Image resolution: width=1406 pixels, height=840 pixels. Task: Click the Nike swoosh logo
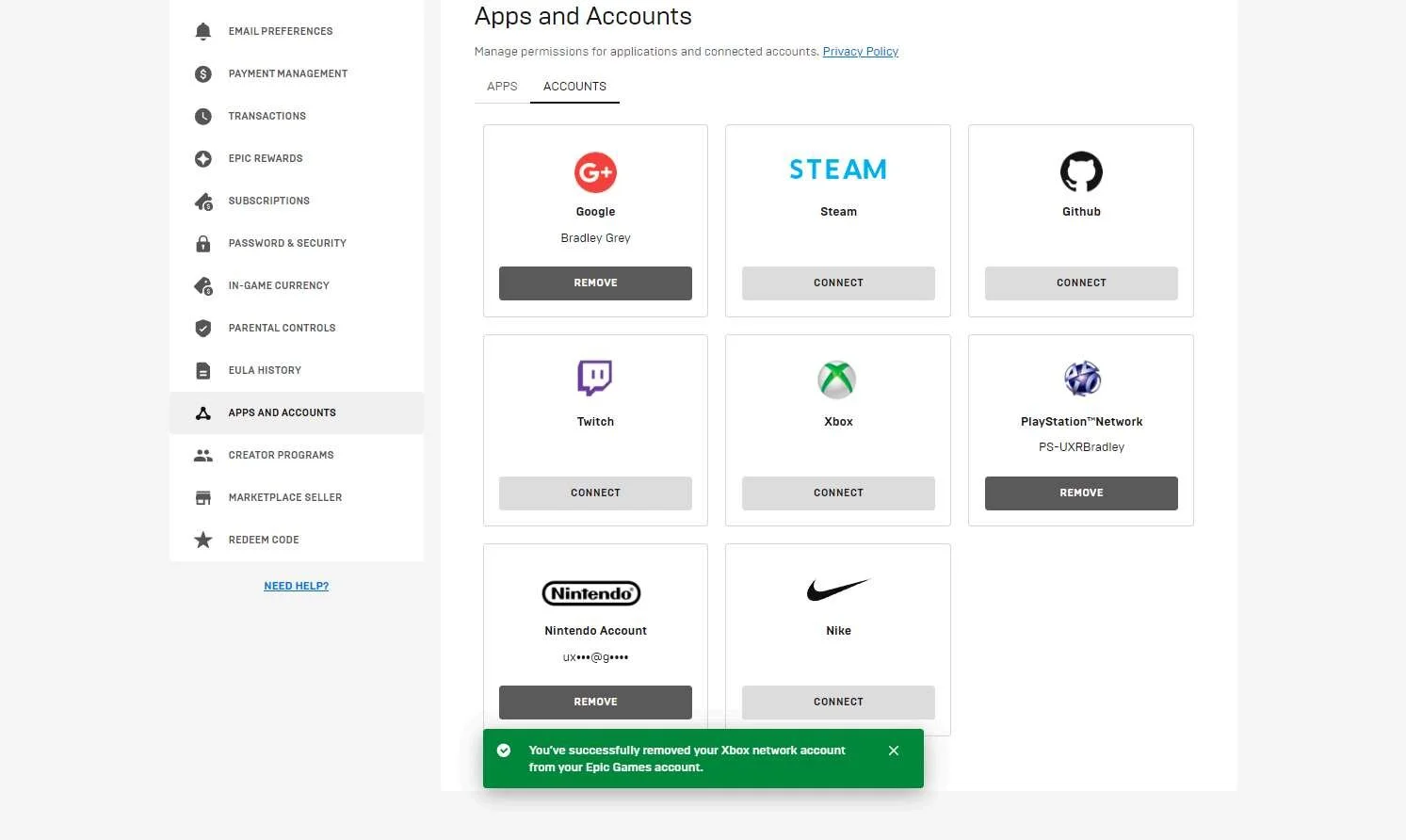tap(838, 590)
